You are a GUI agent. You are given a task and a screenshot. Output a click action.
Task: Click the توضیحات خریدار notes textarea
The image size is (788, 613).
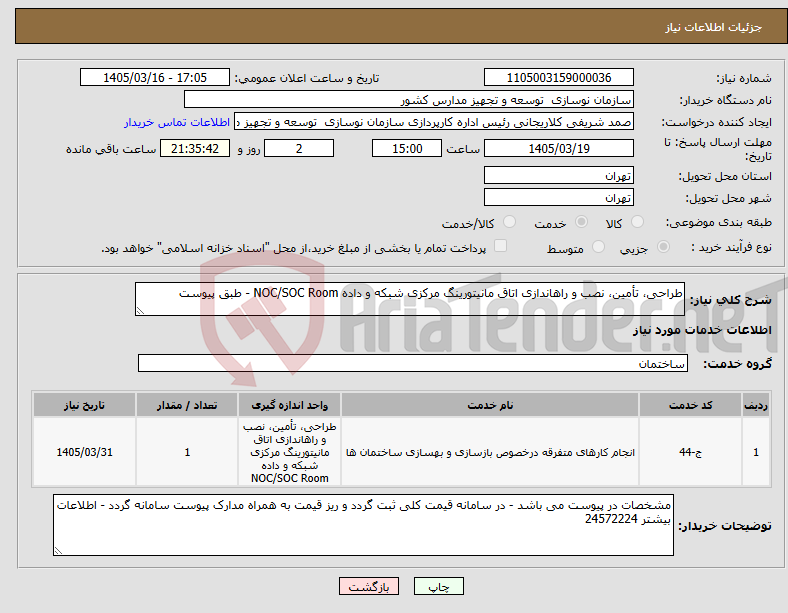coord(363,525)
